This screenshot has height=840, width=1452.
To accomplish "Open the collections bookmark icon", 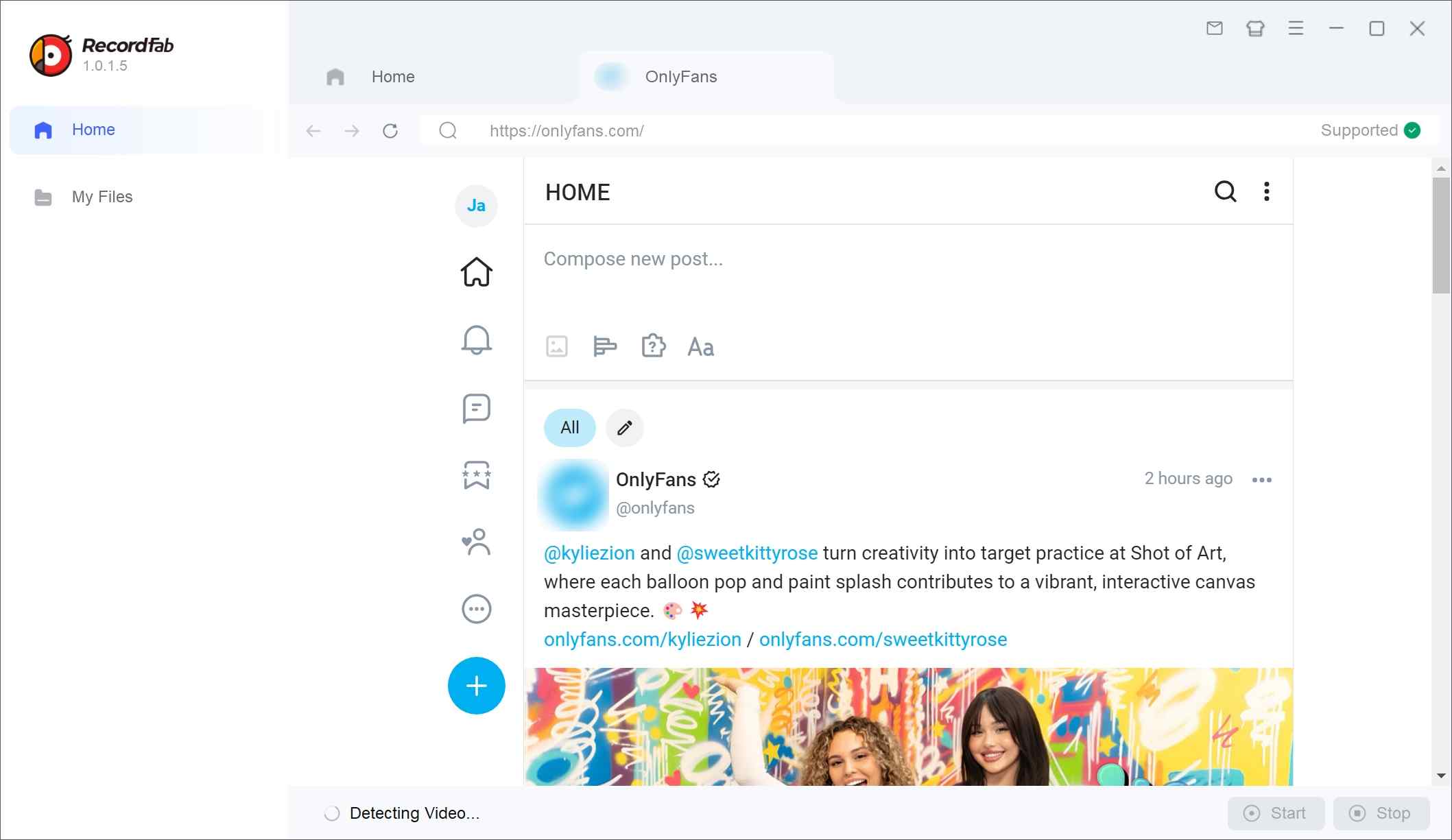I will [x=476, y=475].
